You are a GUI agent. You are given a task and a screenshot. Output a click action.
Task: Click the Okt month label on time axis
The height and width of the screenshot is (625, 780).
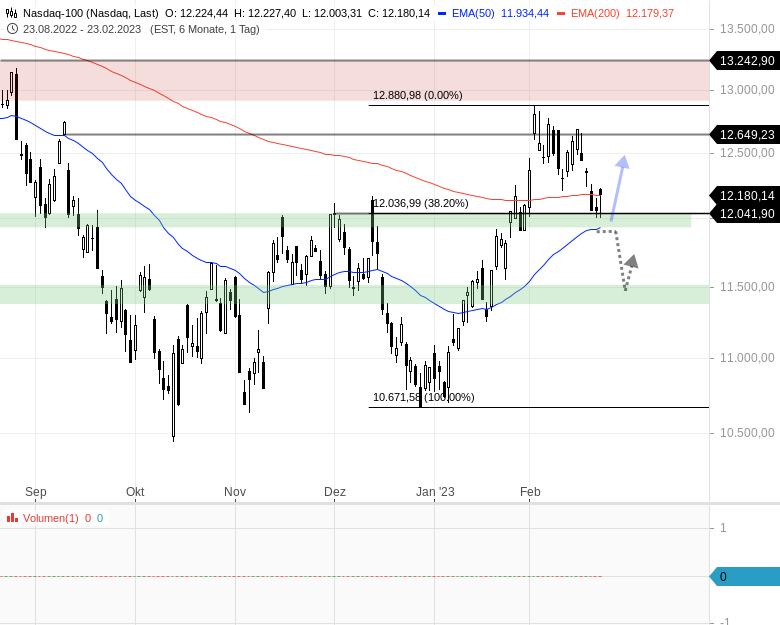[135, 492]
